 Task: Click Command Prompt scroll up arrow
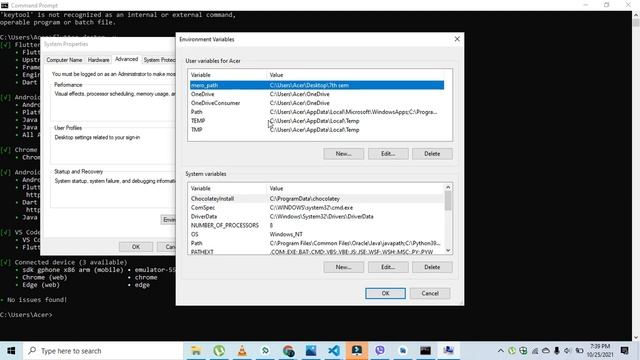pyautogui.click(x=636, y=15)
